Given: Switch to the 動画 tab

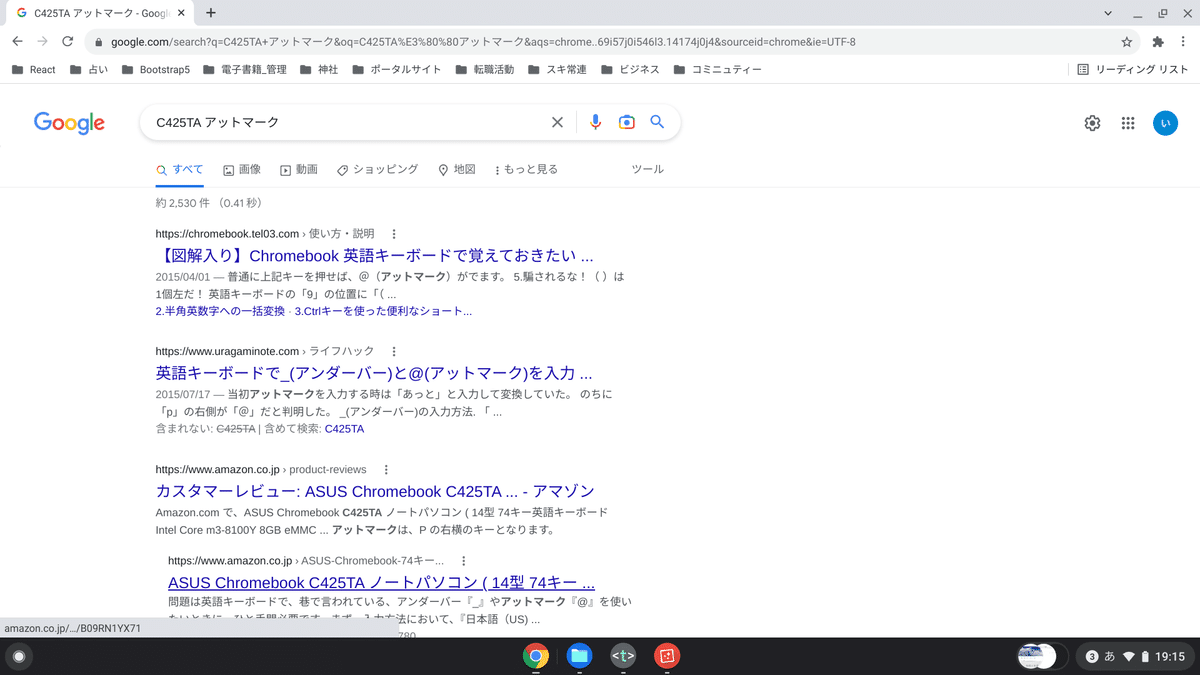Looking at the screenshot, I should [299, 170].
